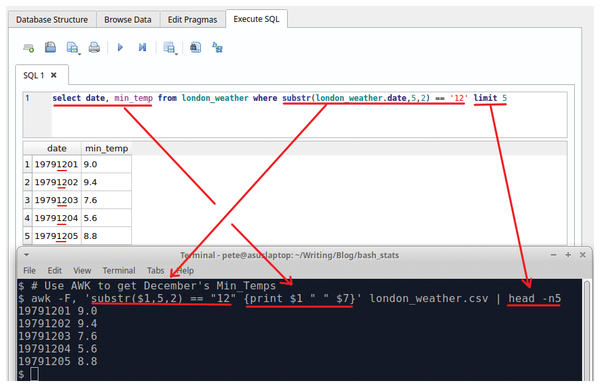This screenshot has width=600, height=387.
Task: Switch to the Database Structure tab
Action: [x=52, y=20]
